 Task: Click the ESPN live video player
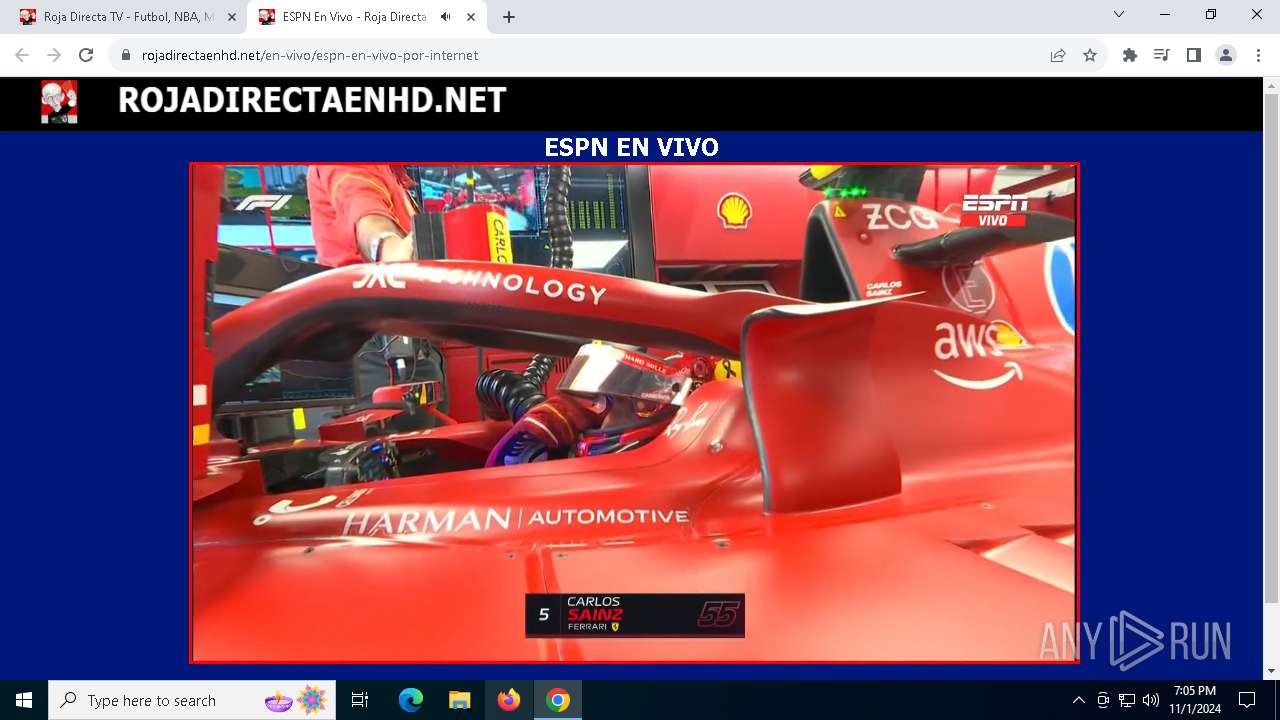634,413
